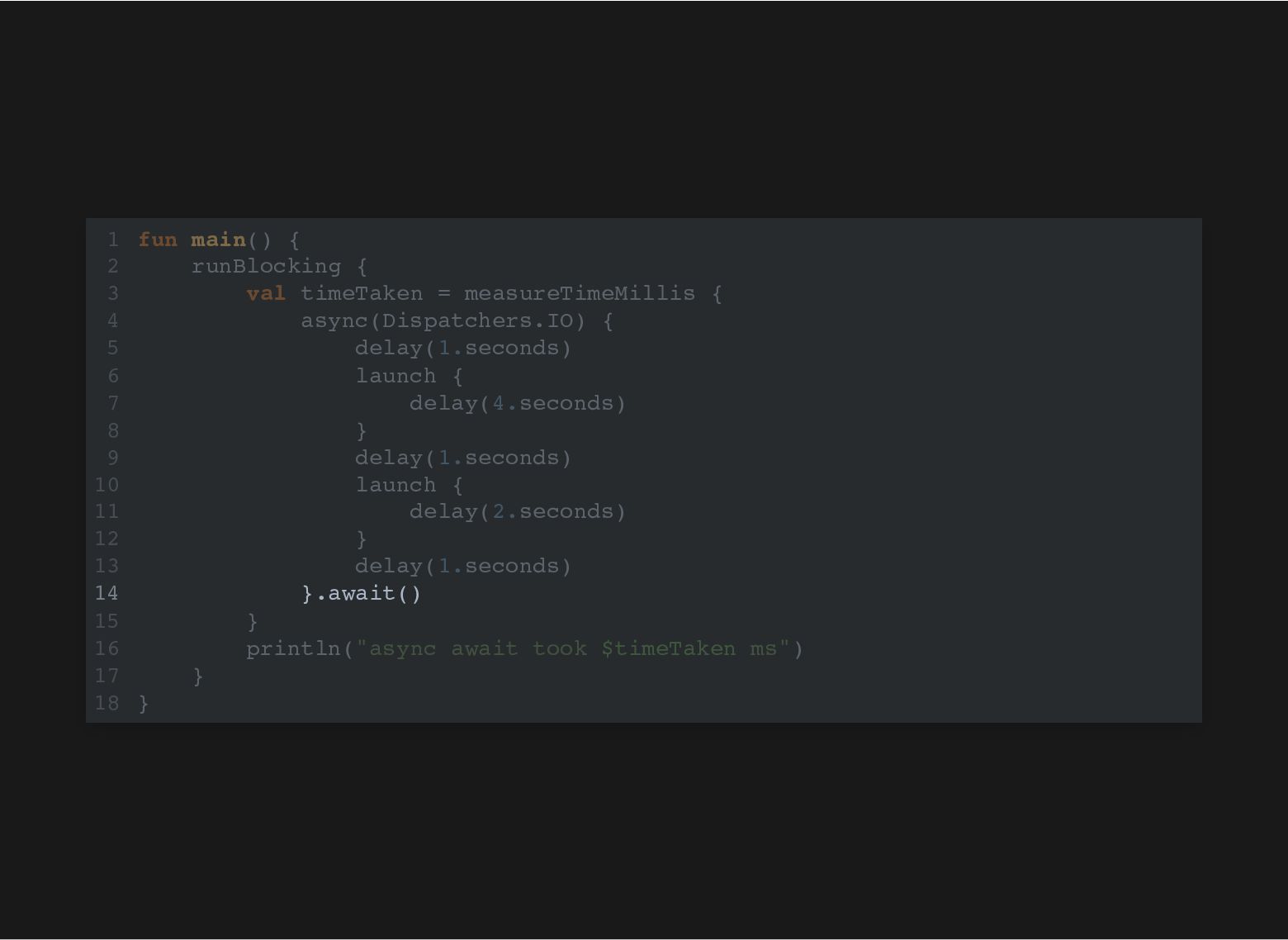Screen dimensions: 1288x940
Task: Click delay(1.seconds) on line 5
Action: (463, 348)
